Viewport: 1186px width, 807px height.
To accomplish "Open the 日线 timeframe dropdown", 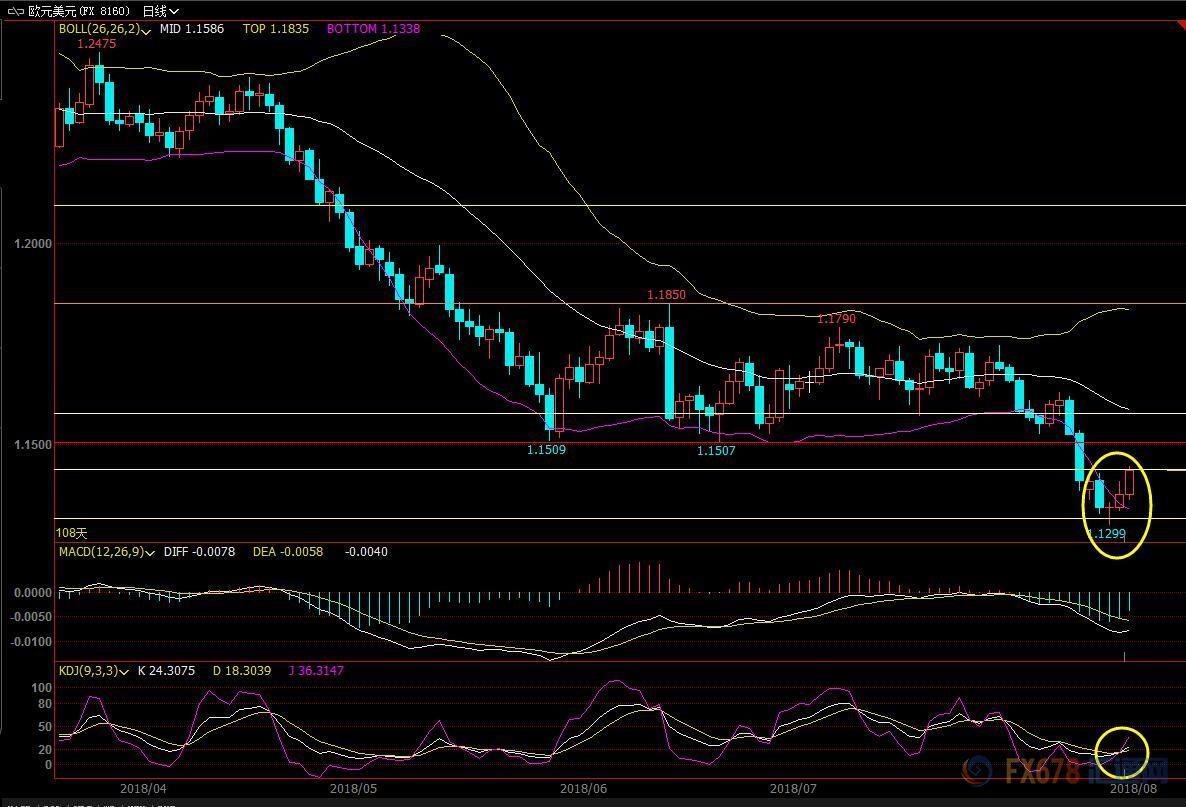I will [160, 11].
